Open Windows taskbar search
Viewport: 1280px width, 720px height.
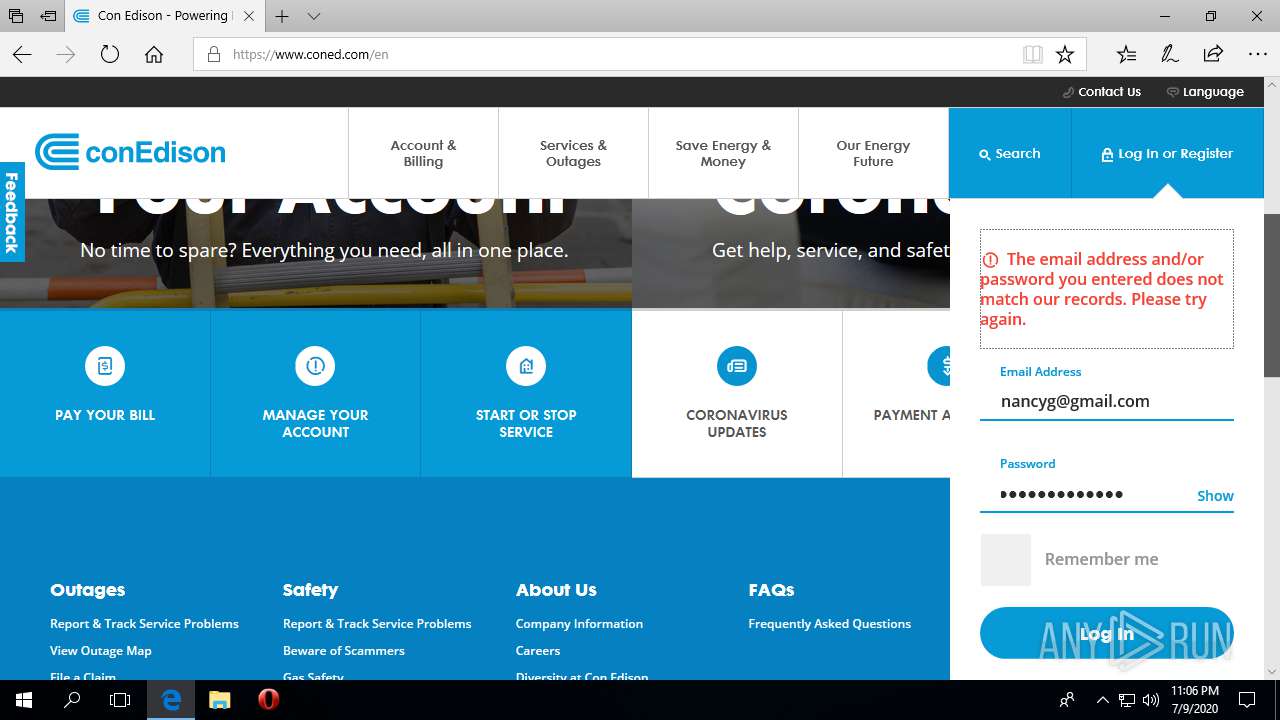pyautogui.click(x=72, y=700)
